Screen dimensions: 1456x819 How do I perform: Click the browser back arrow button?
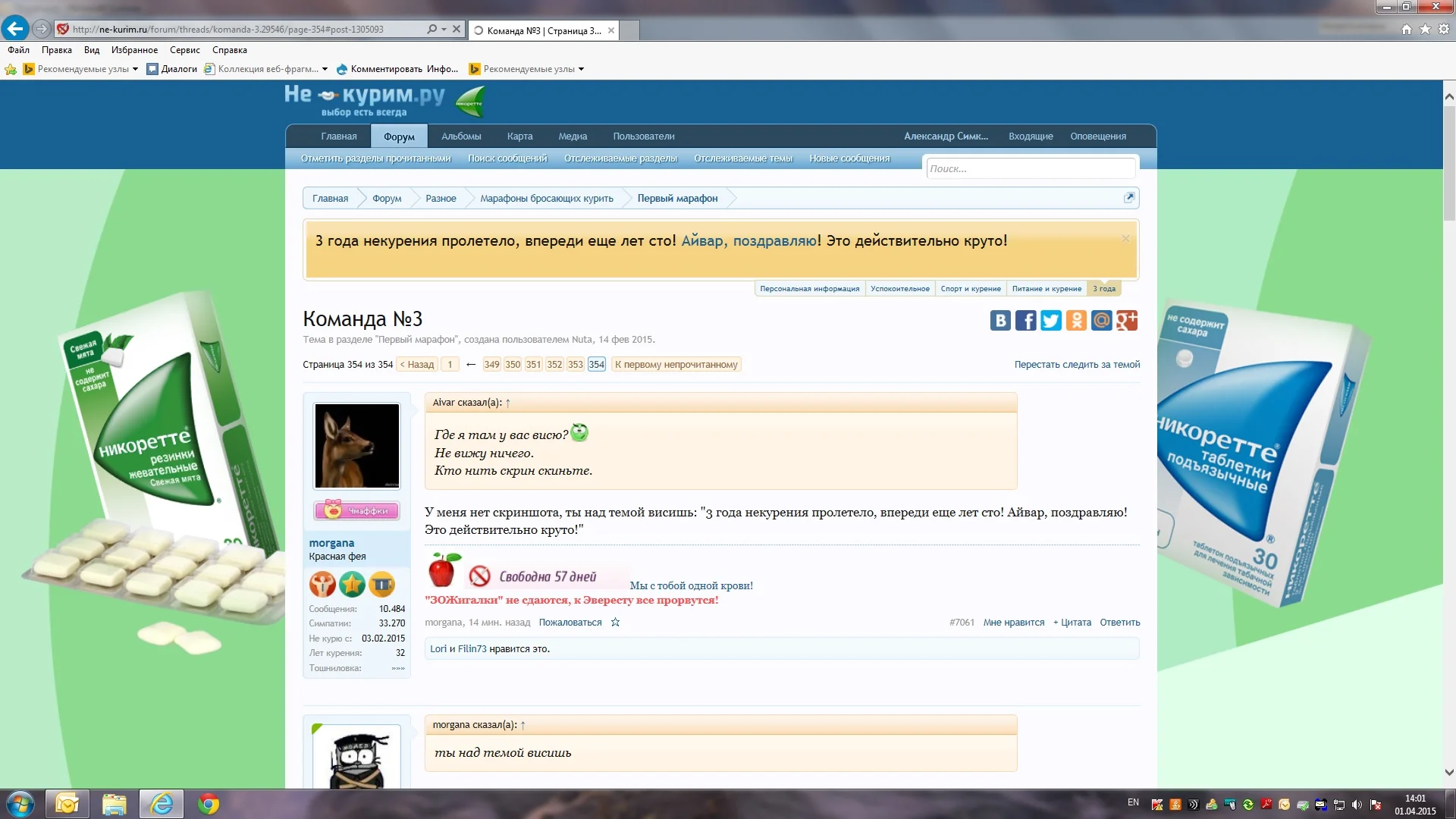15,29
